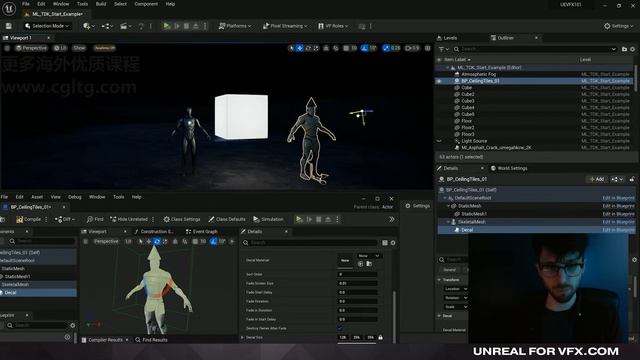Toggle visibility eye of BP_CeilingTiles_01
640x360 pixels.
[439, 81]
